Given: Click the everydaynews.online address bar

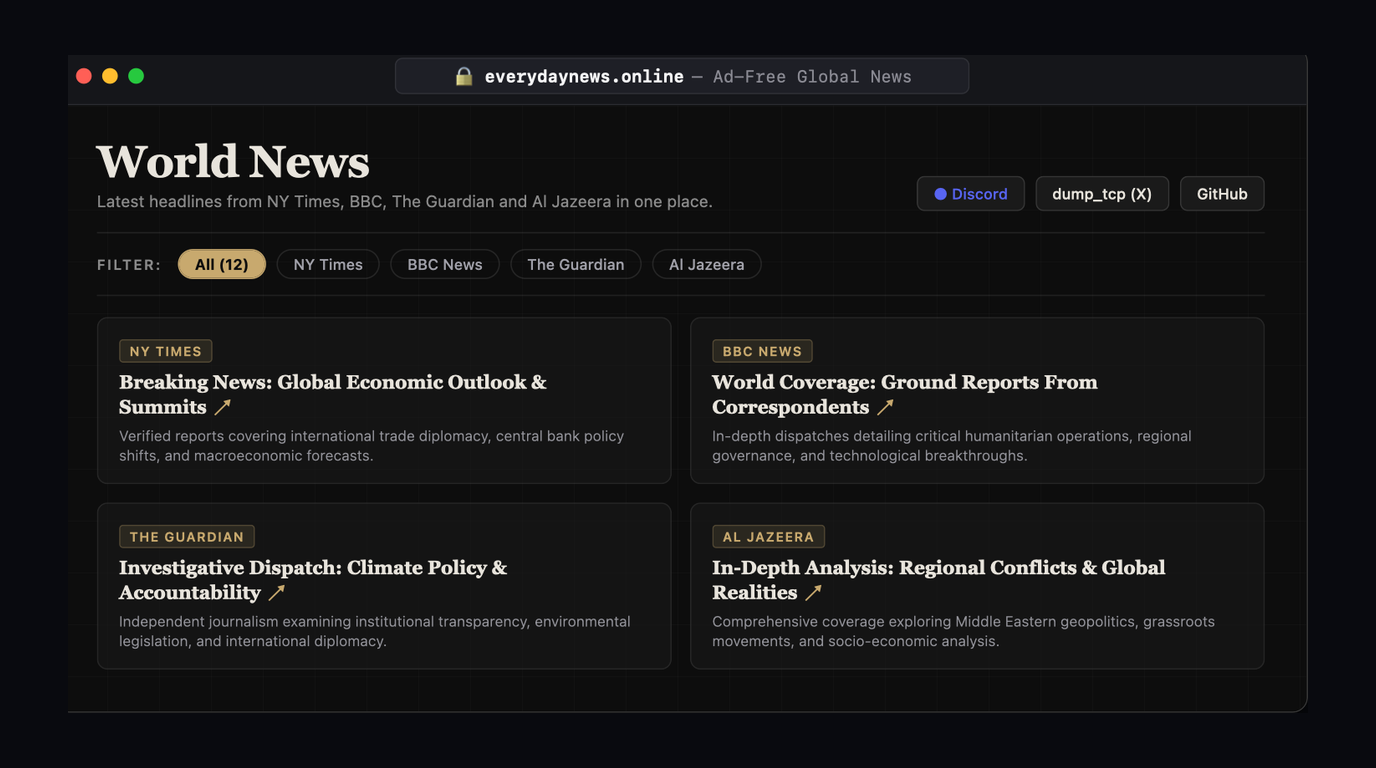Looking at the screenshot, I should pyautogui.click(x=682, y=76).
